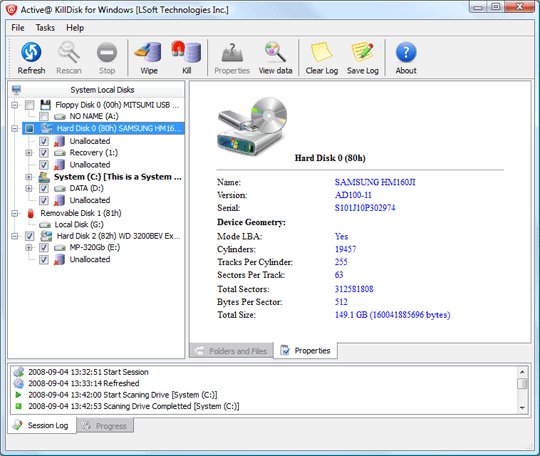Switch to the Session Log tab
The image size is (540, 456).
click(x=41, y=425)
